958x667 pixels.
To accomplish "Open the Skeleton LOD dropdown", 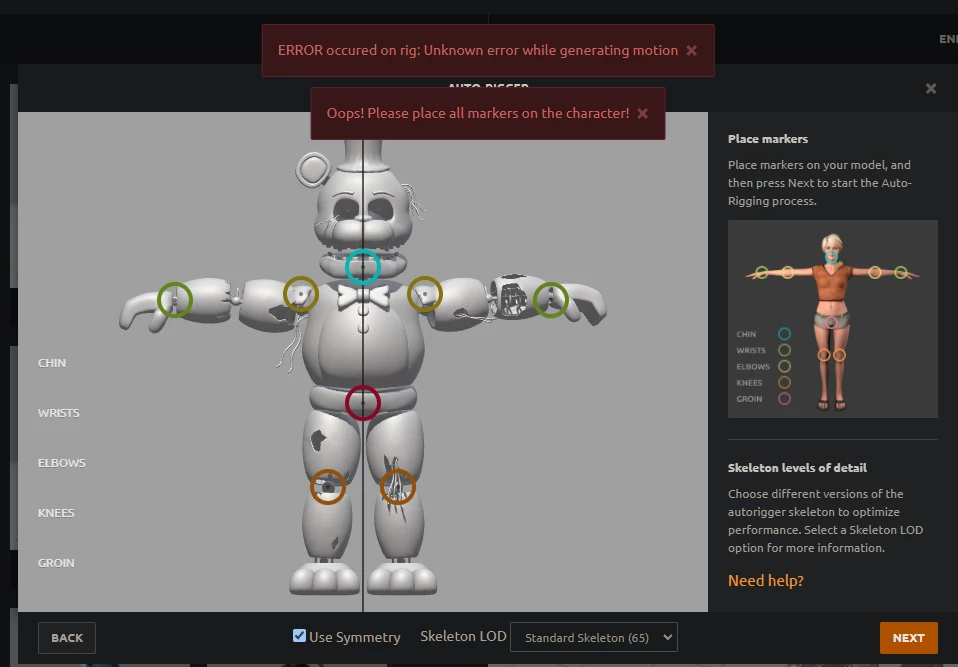I will click(594, 638).
